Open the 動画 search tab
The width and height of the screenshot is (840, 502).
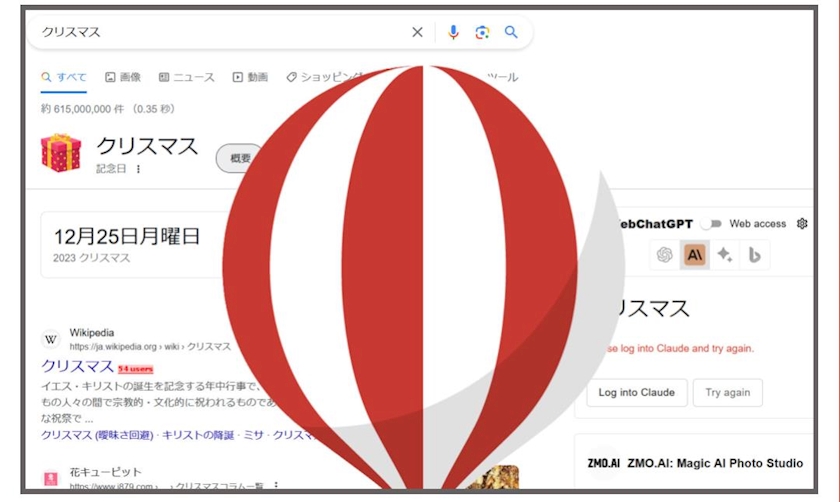coord(250,77)
